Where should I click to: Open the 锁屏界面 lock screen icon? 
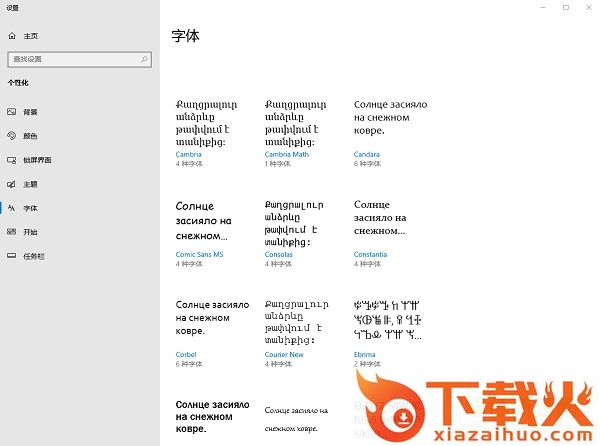[11, 160]
